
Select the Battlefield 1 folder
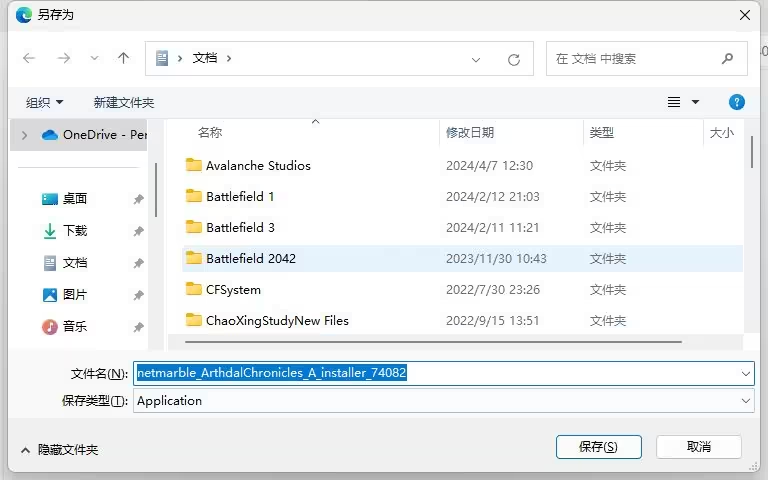pos(240,196)
